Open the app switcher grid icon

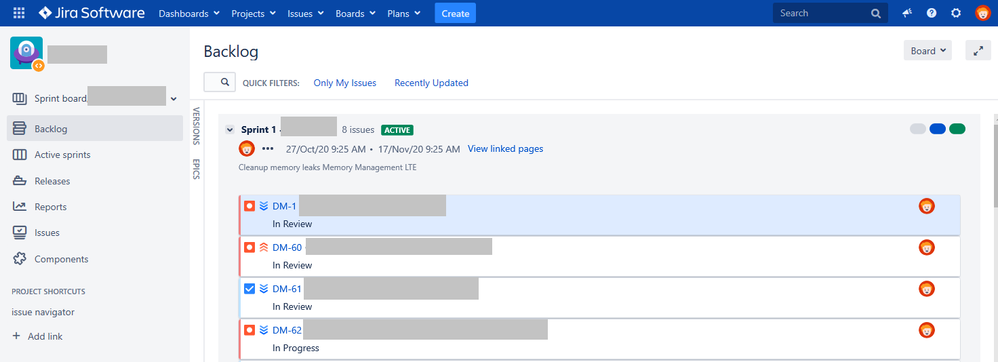pyautogui.click(x=19, y=13)
